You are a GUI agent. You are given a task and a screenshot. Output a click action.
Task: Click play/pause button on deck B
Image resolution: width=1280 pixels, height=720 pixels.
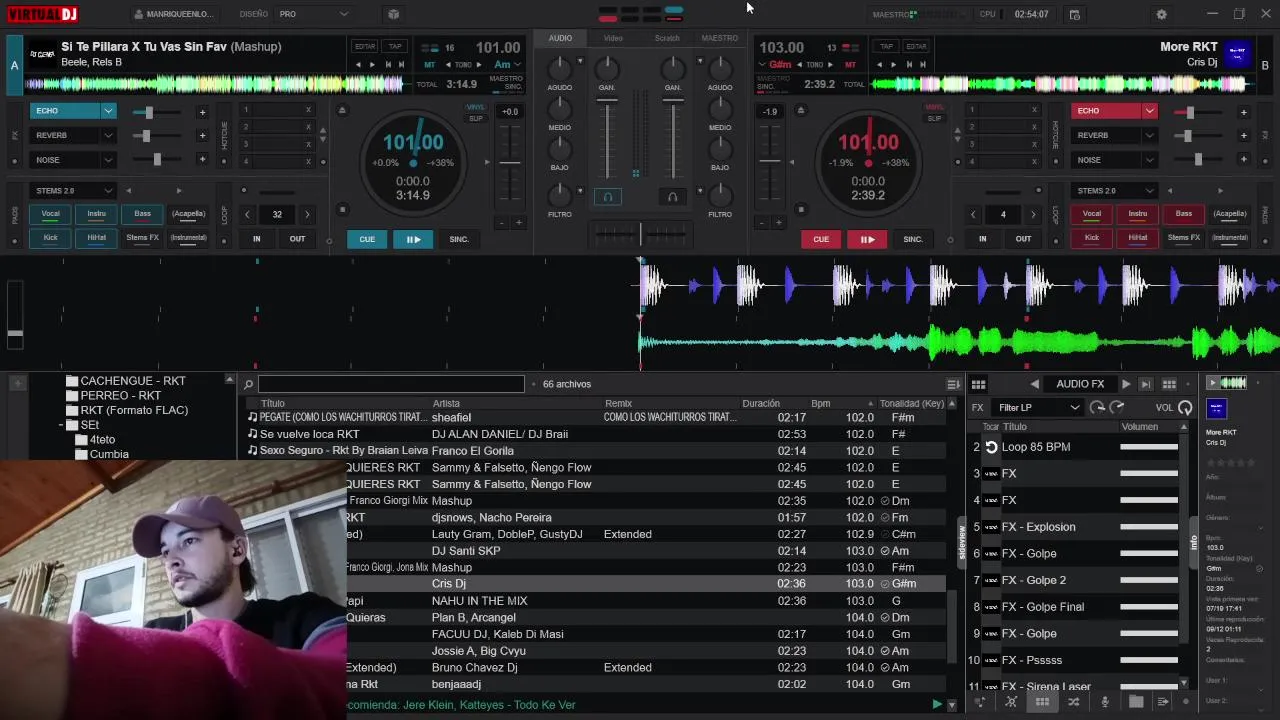coord(867,239)
